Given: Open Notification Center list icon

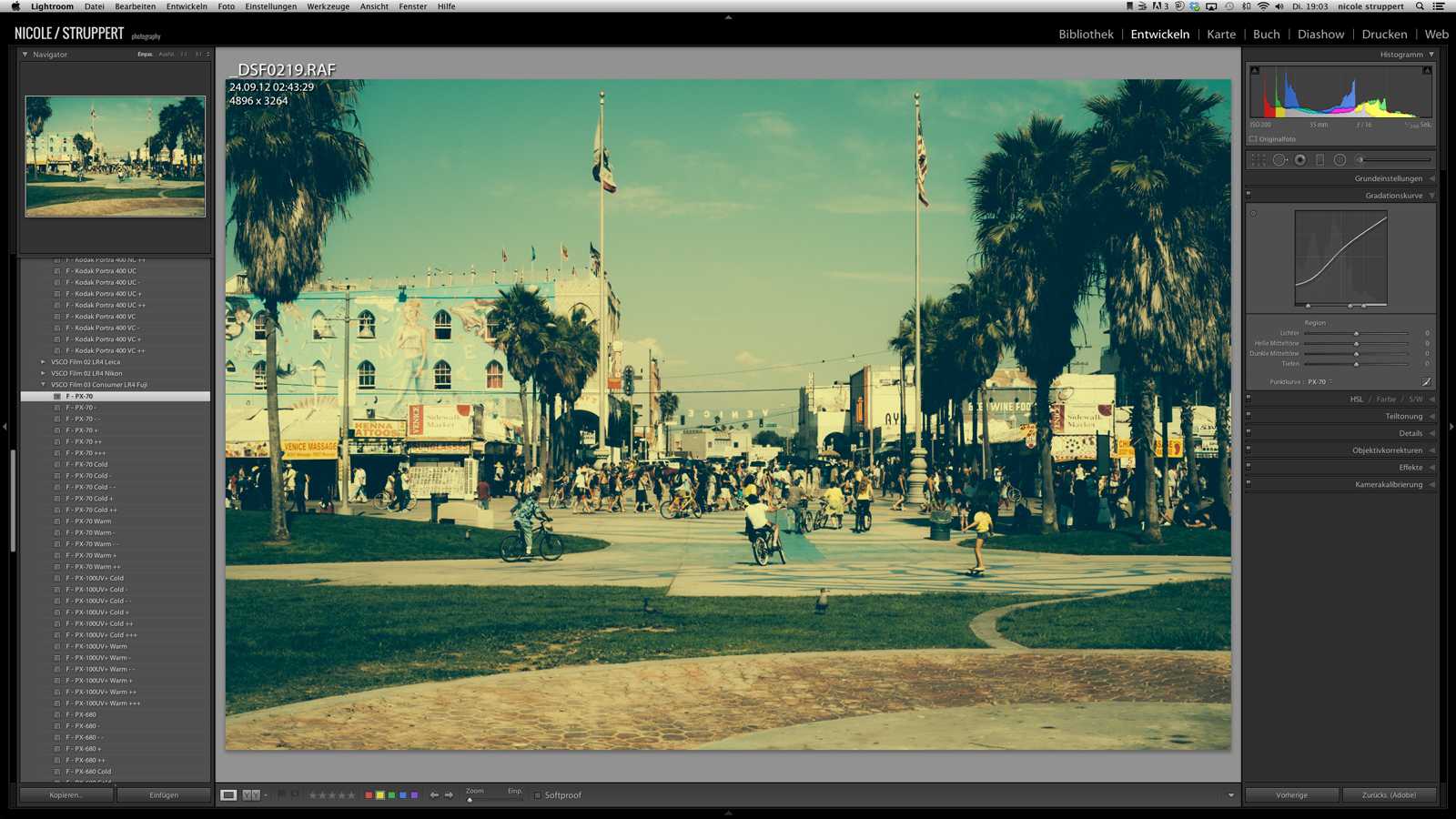Looking at the screenshot, I should pos(1439,6).
